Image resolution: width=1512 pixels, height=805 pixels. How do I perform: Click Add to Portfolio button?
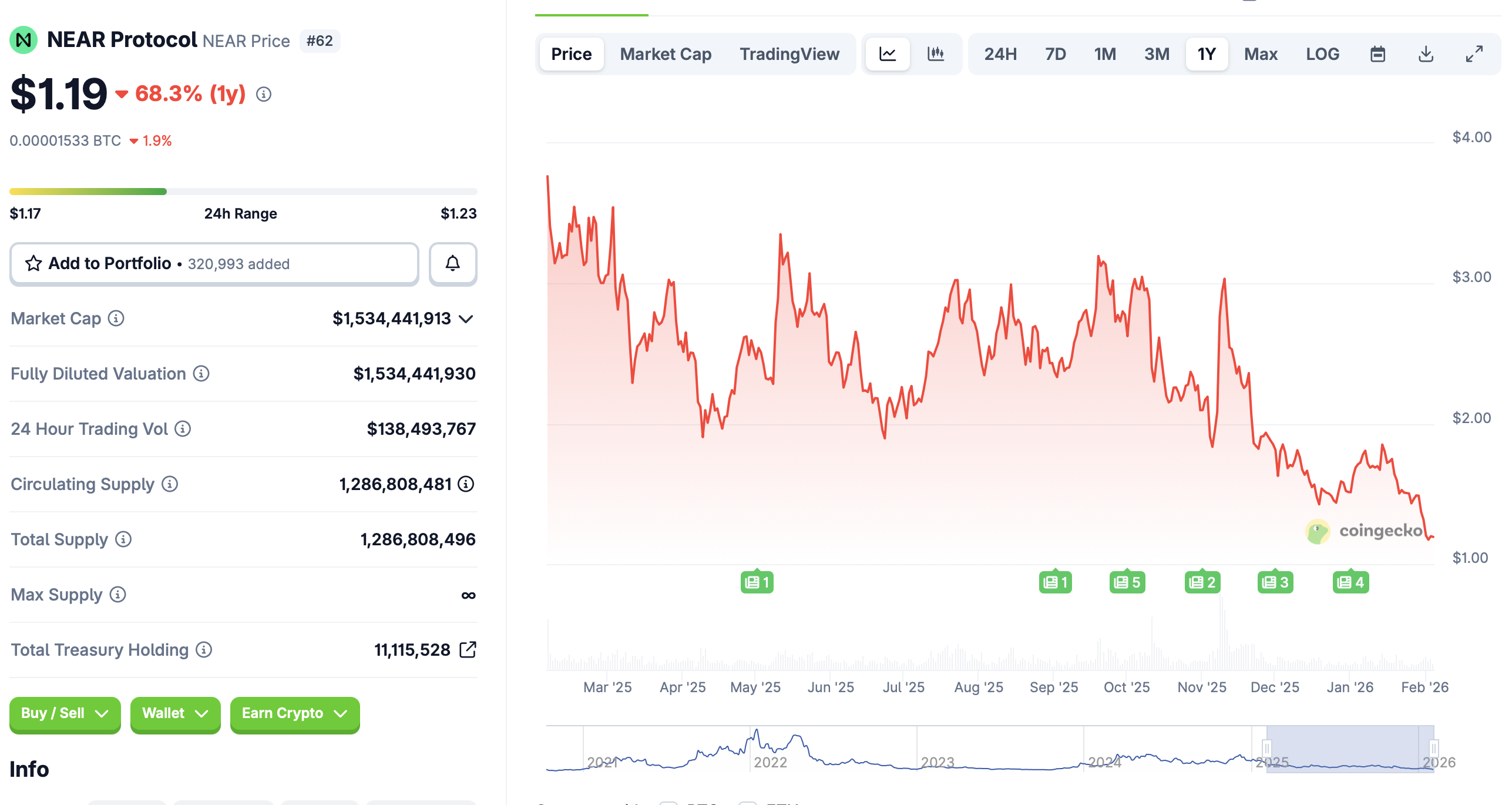(x=214, y=264)
